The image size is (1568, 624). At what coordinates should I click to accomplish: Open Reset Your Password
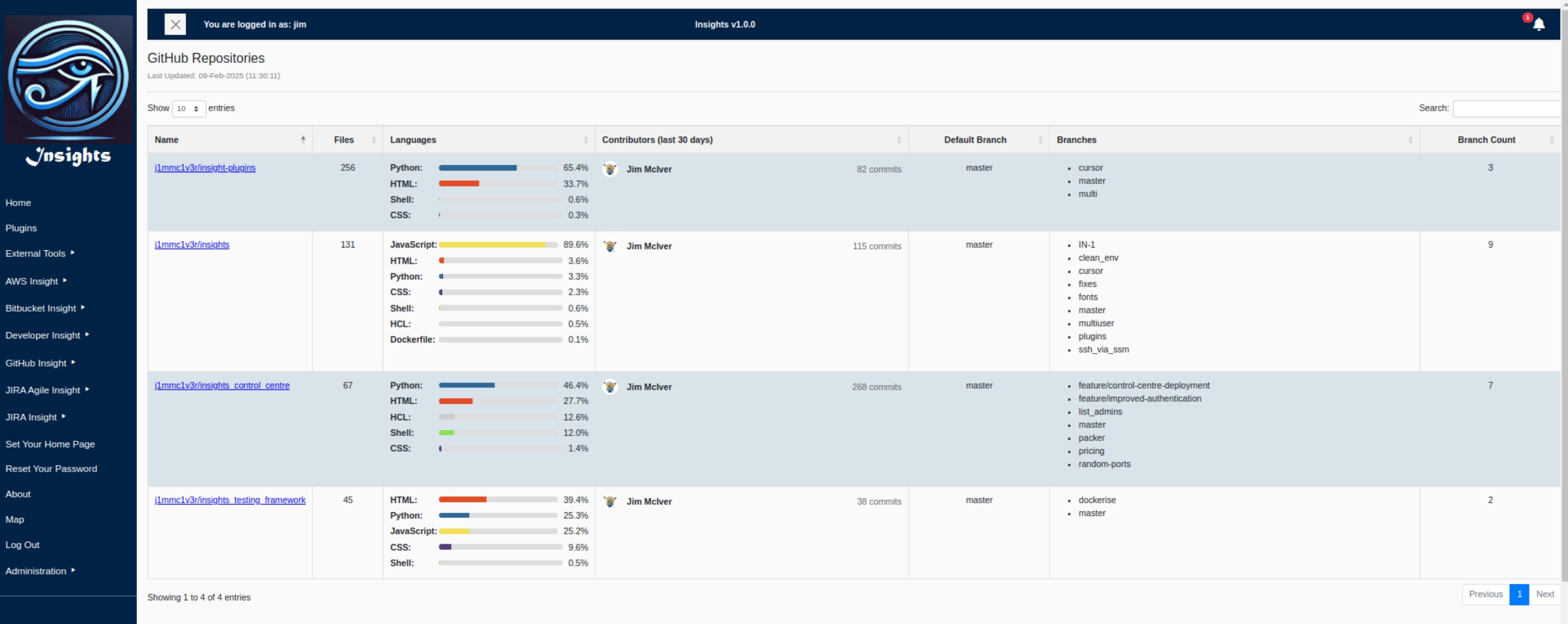51,469
